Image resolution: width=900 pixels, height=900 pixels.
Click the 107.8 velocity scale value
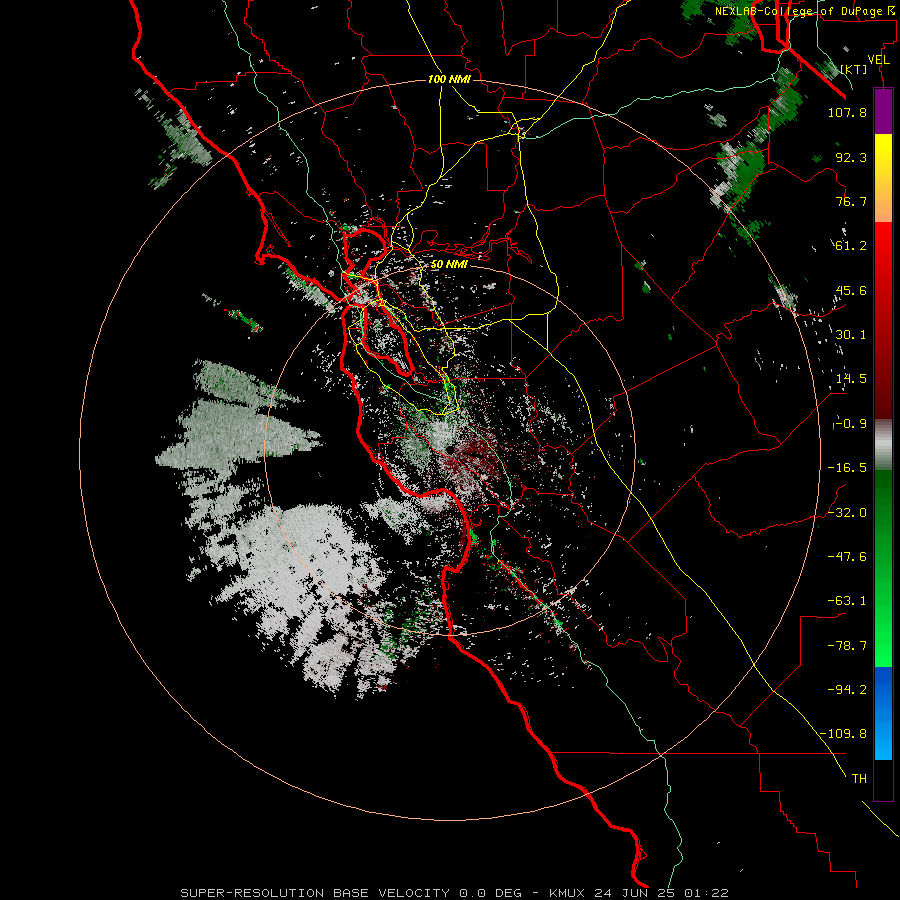coord(847,112)
